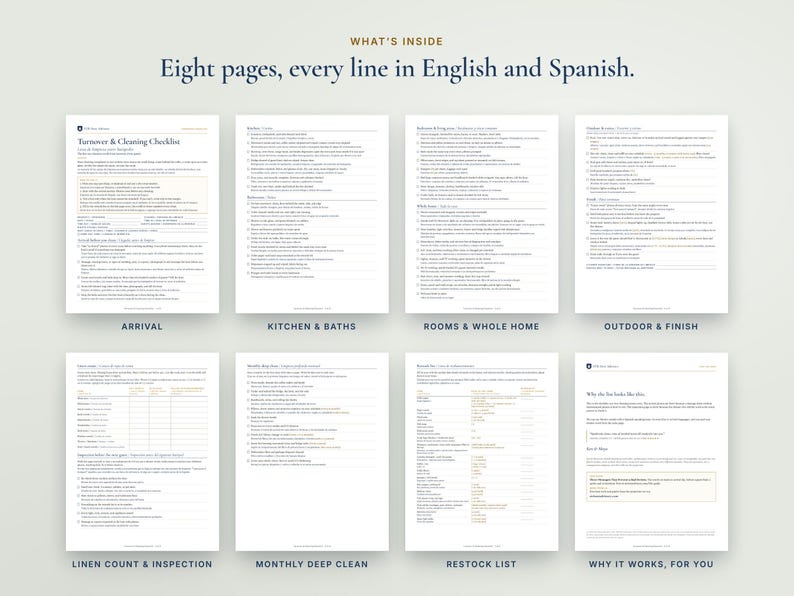This screenshot has height=596, width=794.
Task: Click the "Why the list looks like this." heading
Action: click(x=616, y=394)
